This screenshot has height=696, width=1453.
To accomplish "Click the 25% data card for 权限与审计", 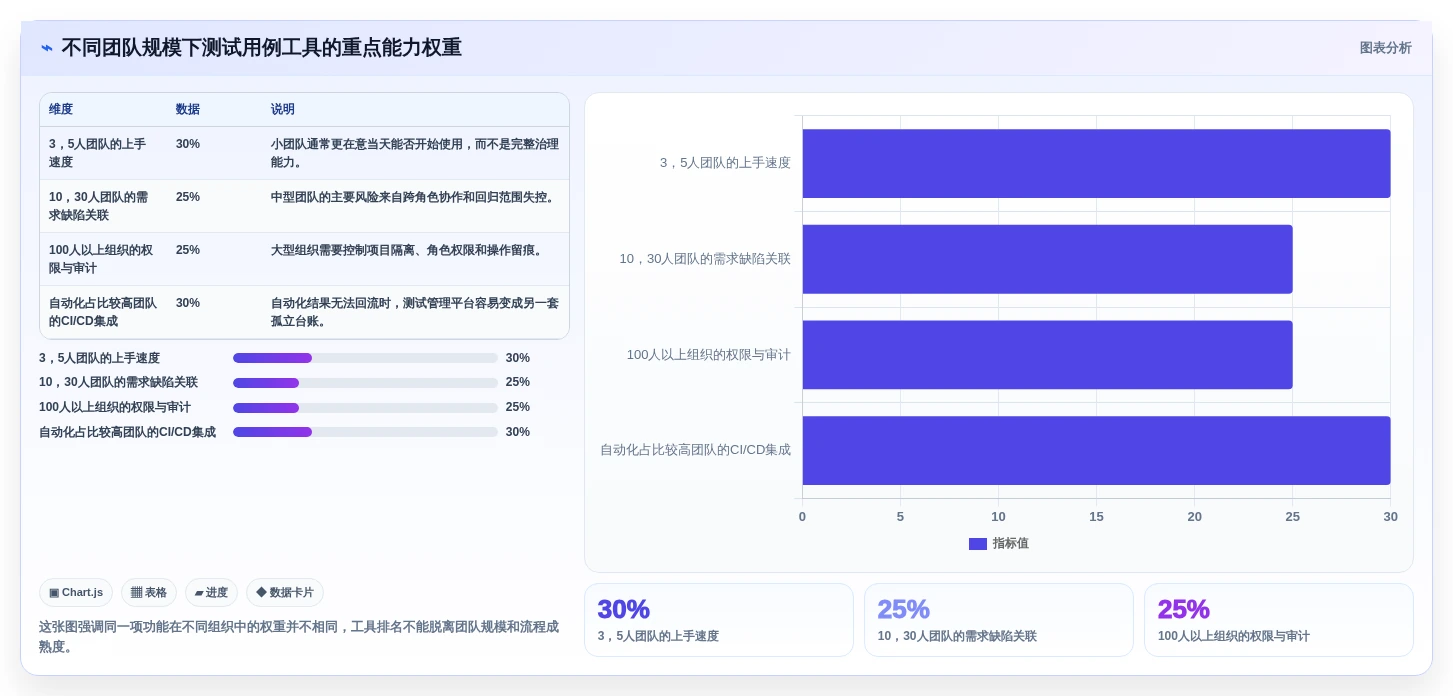I will [x=1278, y=620].
